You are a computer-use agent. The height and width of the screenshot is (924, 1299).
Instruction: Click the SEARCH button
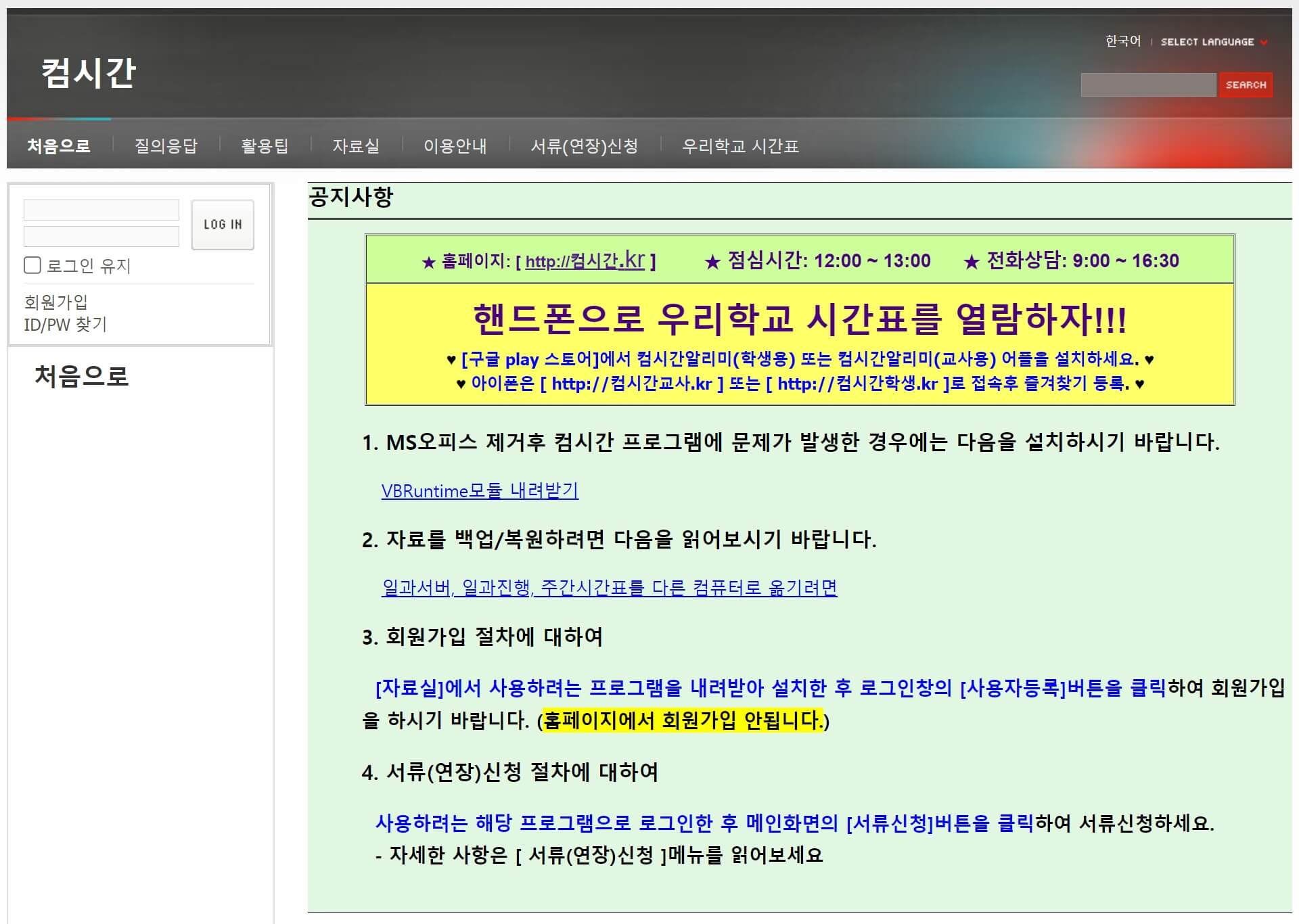tap(1245, 85)
